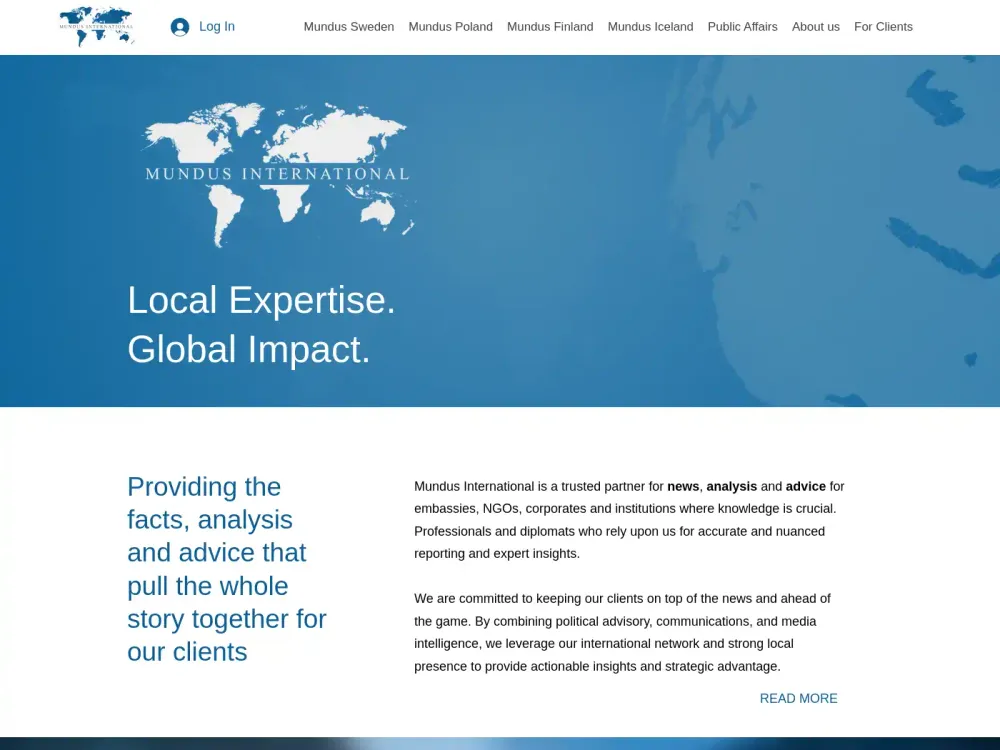Click the hero banner background image
The width and height of the screenshot is (1000, 750).
pyautogui.click(x=700, y=230)
